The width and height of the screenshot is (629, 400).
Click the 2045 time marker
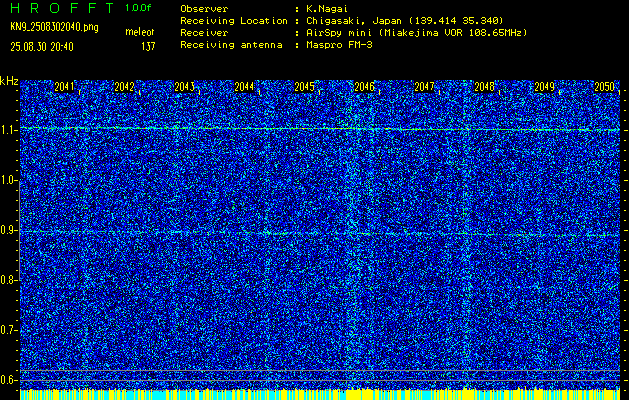click(x=304, y=87)
